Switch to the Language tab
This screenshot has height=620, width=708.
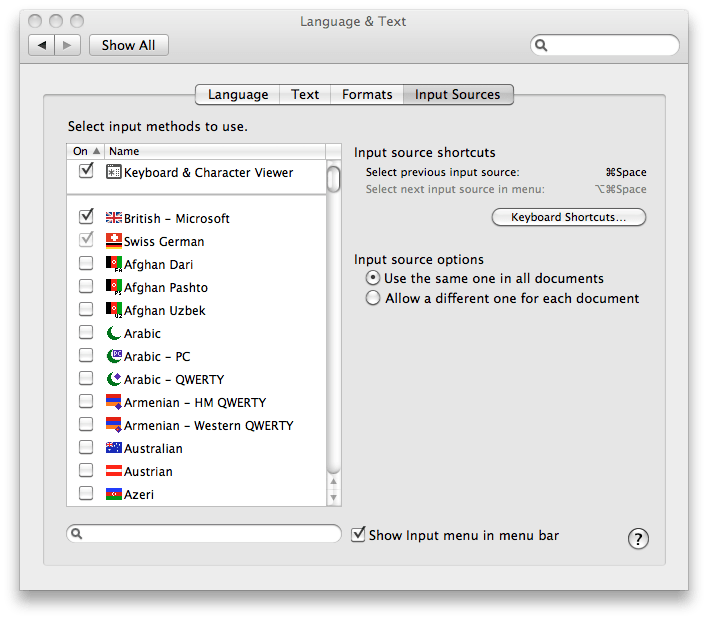click(238, 94)
